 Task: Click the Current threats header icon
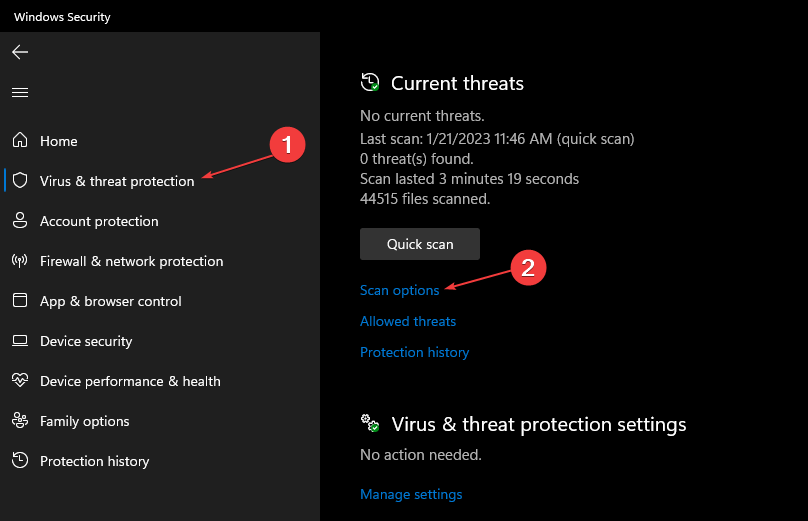[x=370, y=83]
